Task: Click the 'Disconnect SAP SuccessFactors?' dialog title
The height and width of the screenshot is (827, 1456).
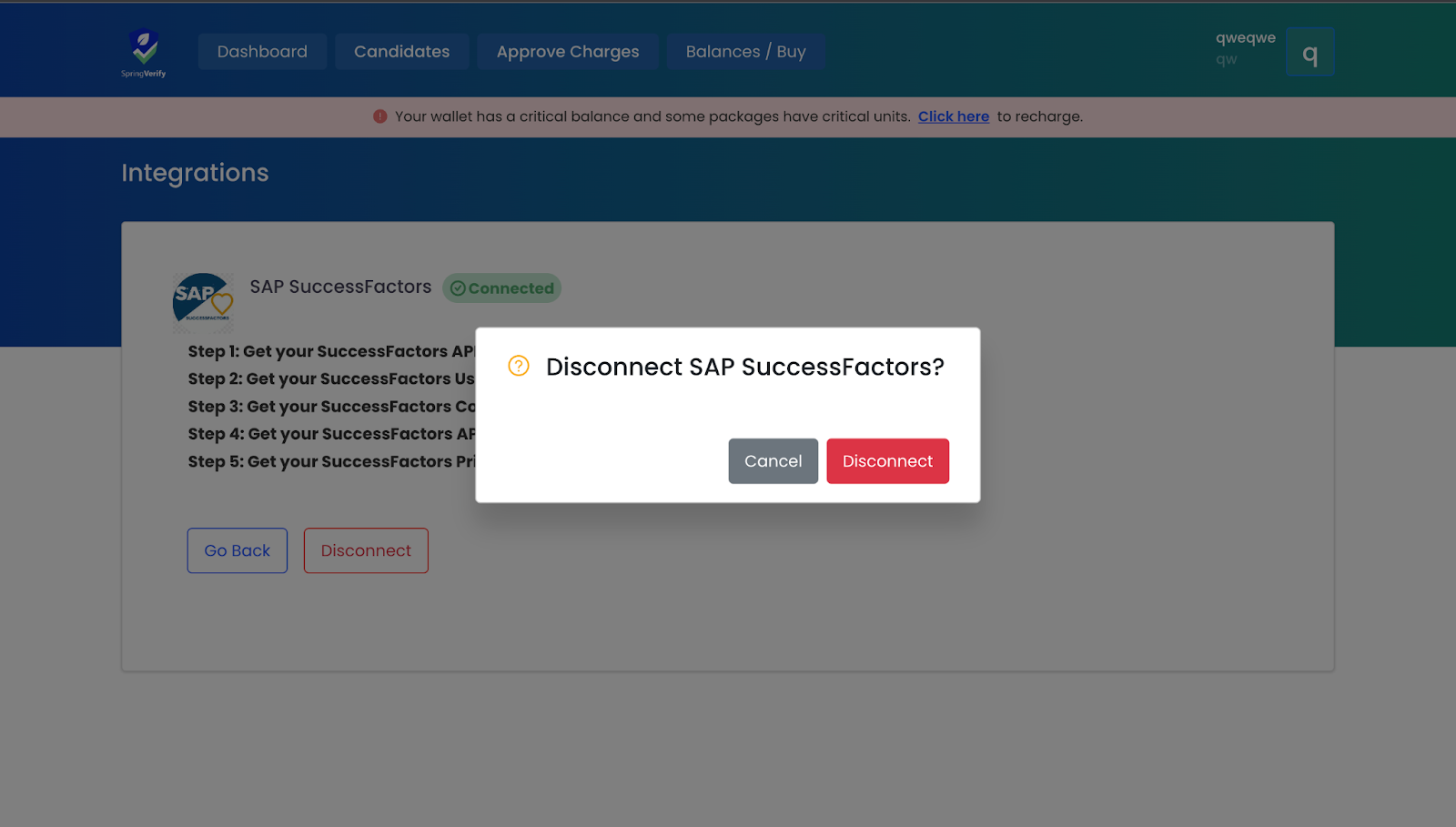Action: point(745,367)
